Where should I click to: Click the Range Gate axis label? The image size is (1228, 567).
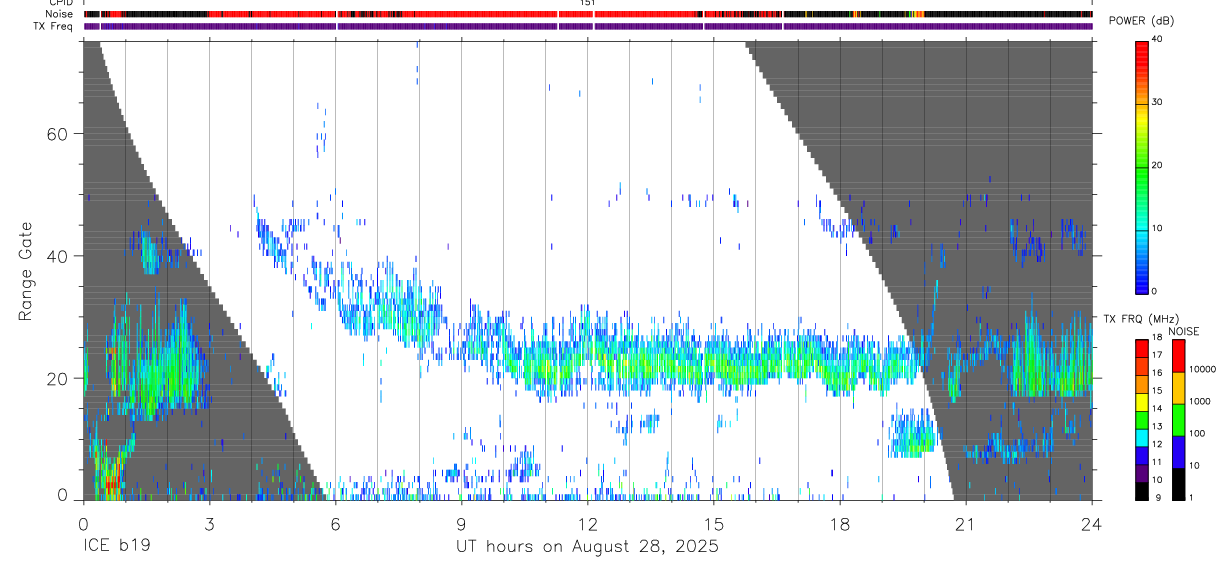pyautogui.click(x=27, y=272)
